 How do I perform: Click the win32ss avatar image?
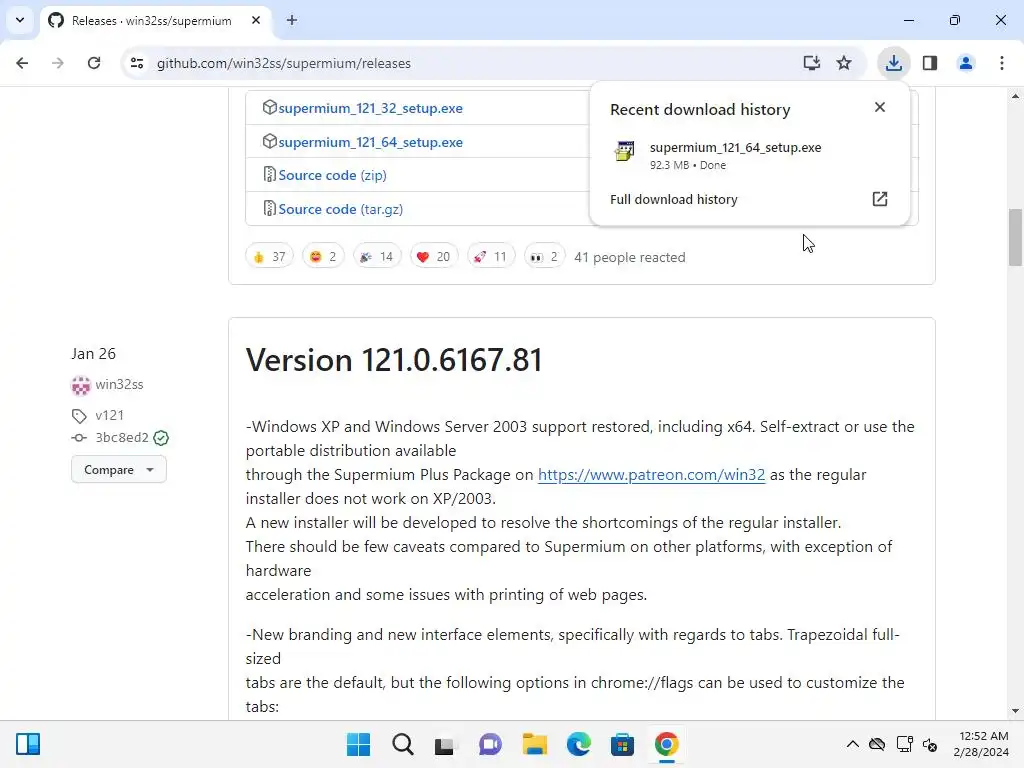click(80, 385)
